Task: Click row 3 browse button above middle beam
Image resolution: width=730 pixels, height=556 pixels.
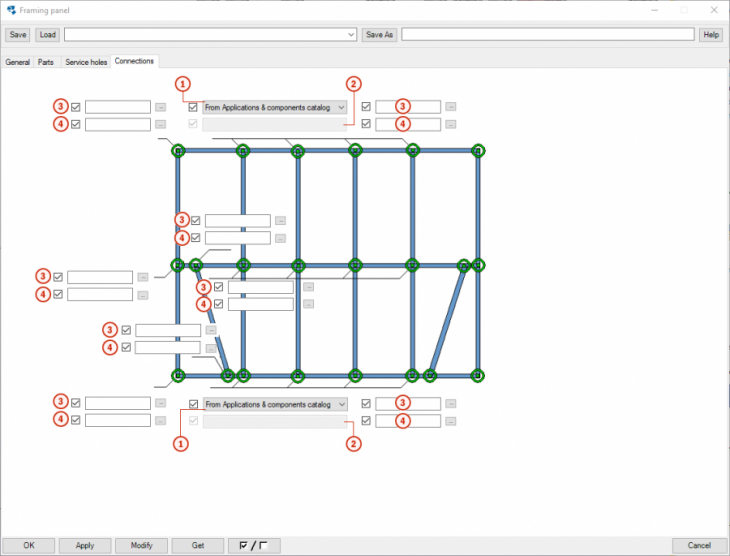Action: (x=280, y=221)
